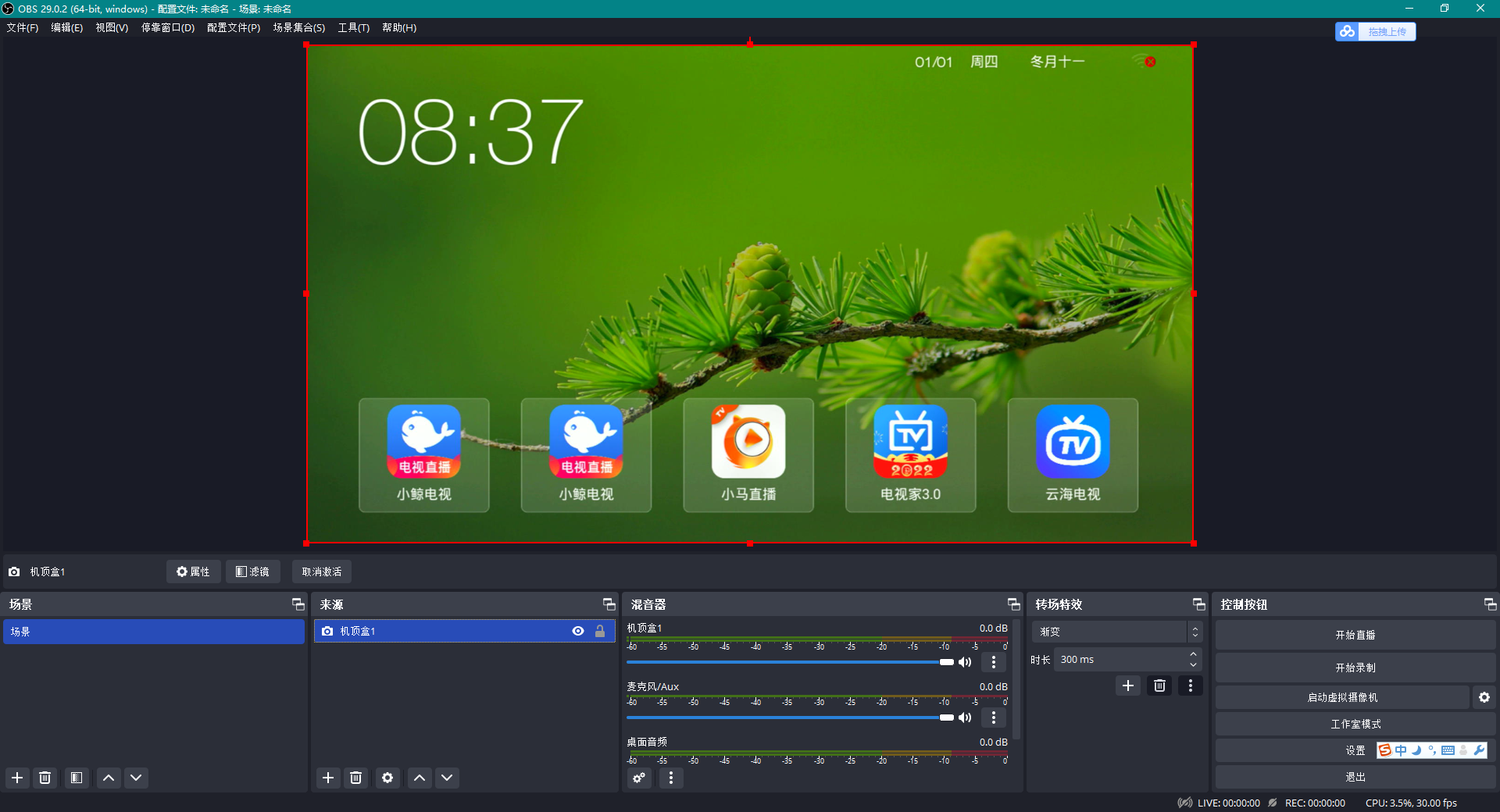Open mixer panel options menu at bottom
The width and height of the screenshot is (1500, 812).
pyautogui.click(x=671, y=778)
